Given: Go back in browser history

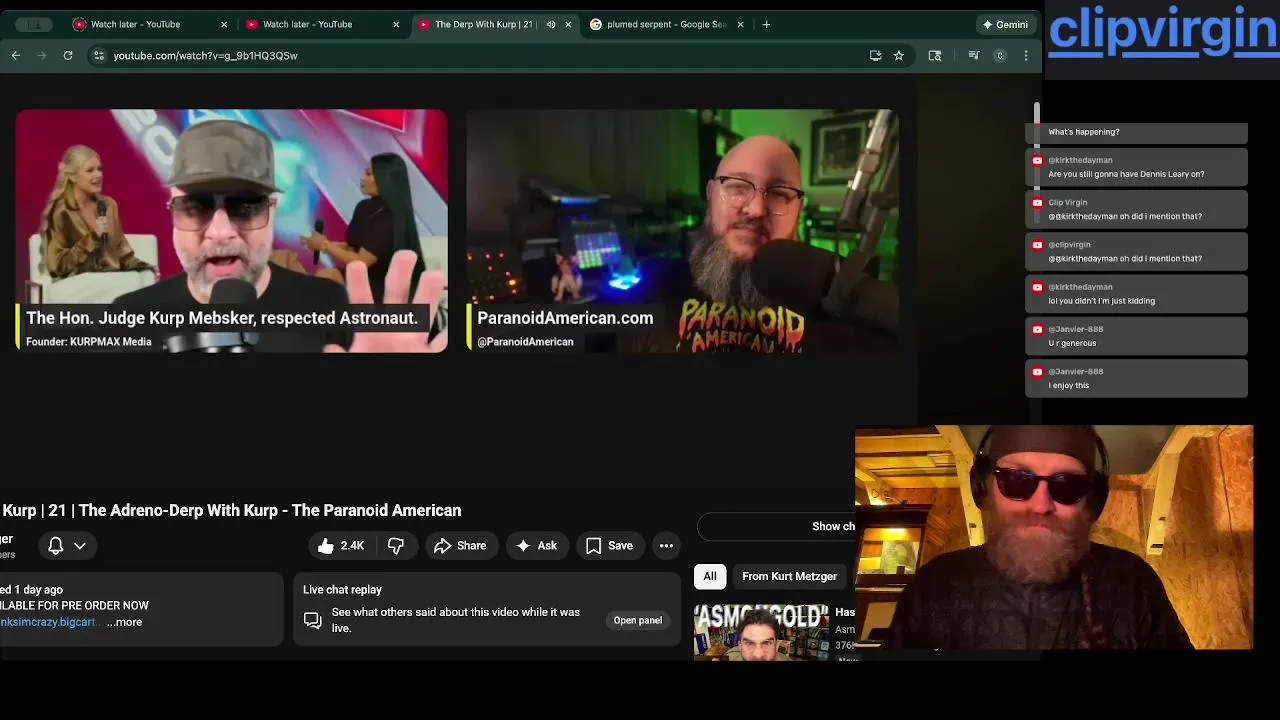Looking at the screenshot, I should (16, 56).
